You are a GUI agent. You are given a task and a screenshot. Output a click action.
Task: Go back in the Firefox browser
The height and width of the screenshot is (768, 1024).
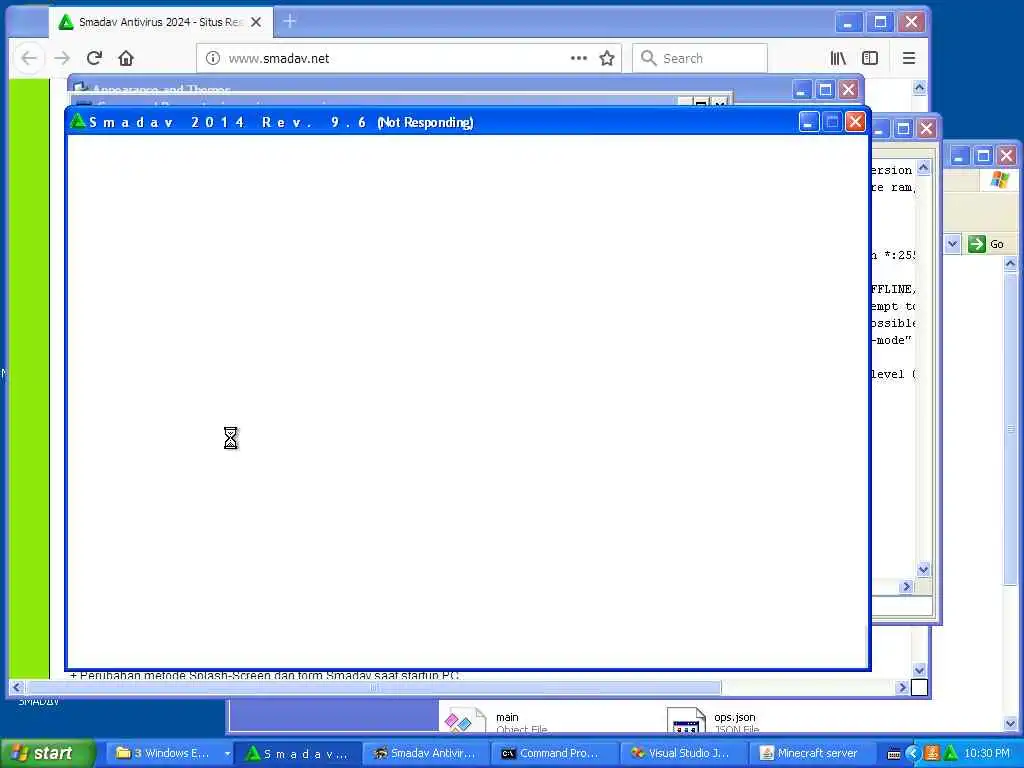tap(29, 58)
